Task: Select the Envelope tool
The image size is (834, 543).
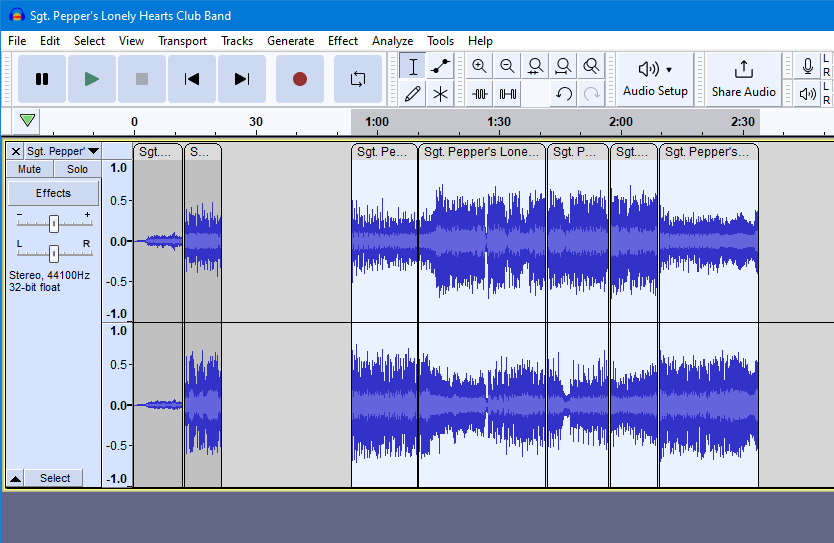Action: (440, 67)
